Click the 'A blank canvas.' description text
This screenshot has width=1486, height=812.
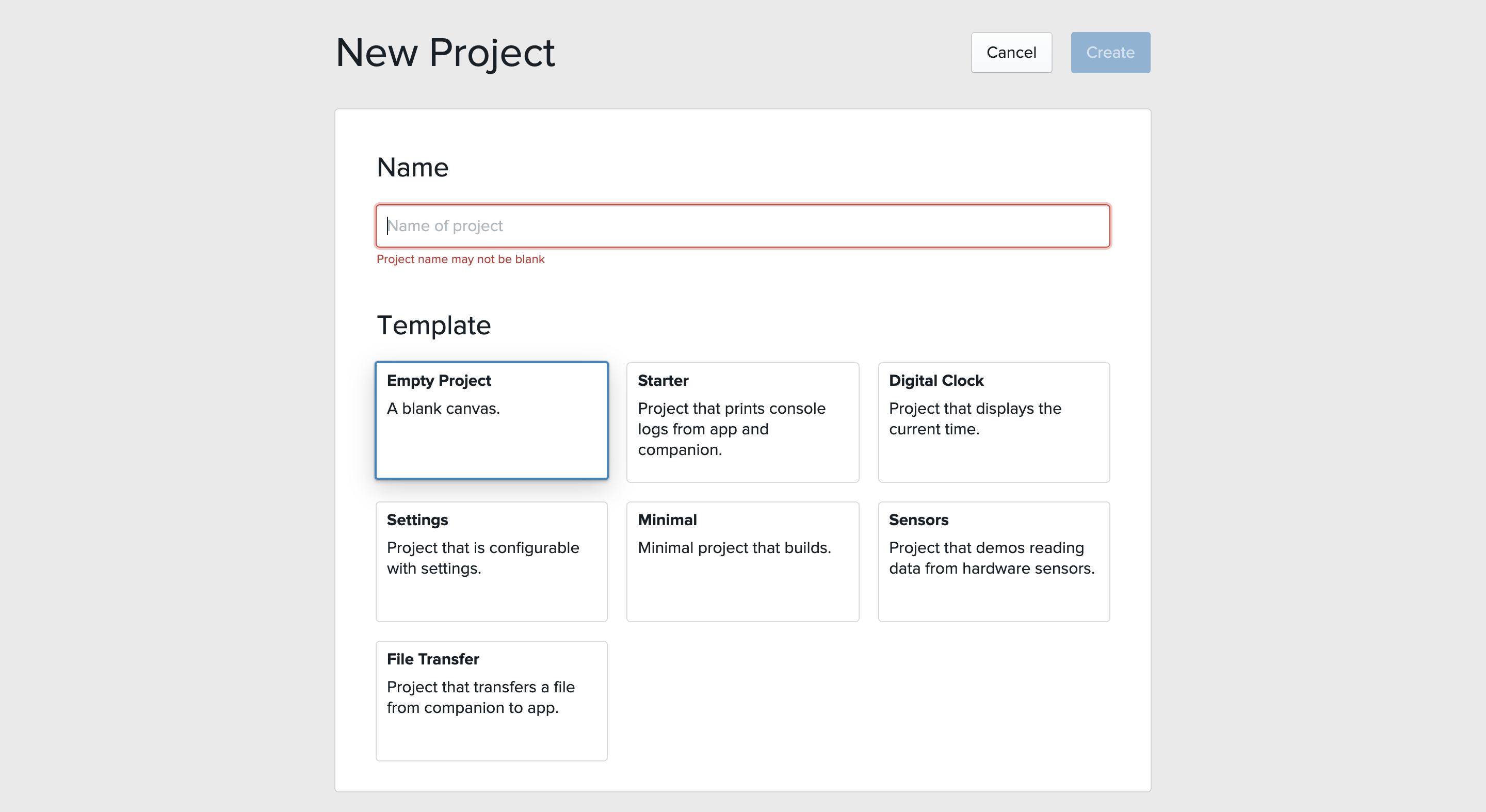coord(443,409)
